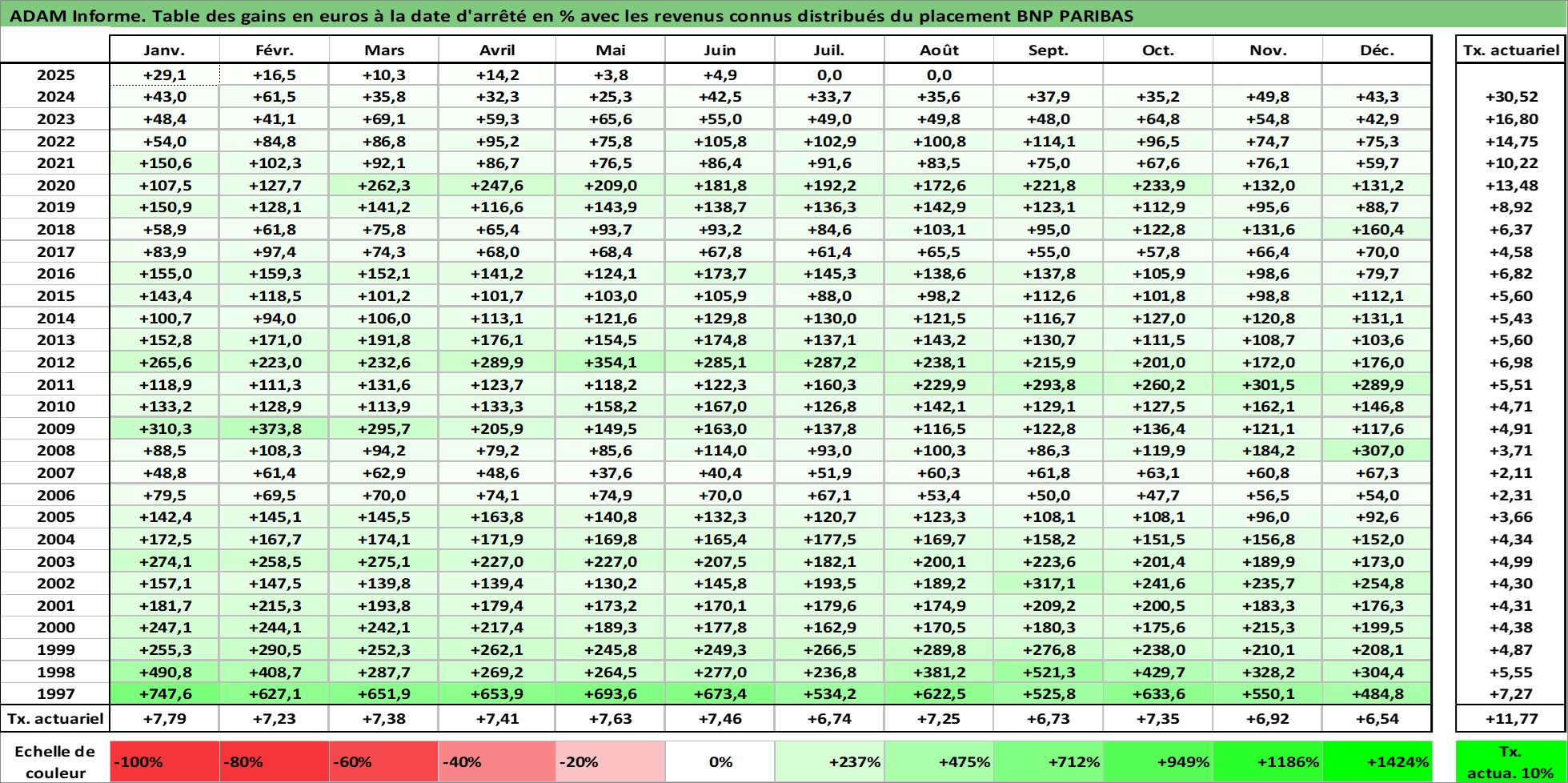Select the 2020 row label
This screenshot has height=783, width=1568.
55,185
